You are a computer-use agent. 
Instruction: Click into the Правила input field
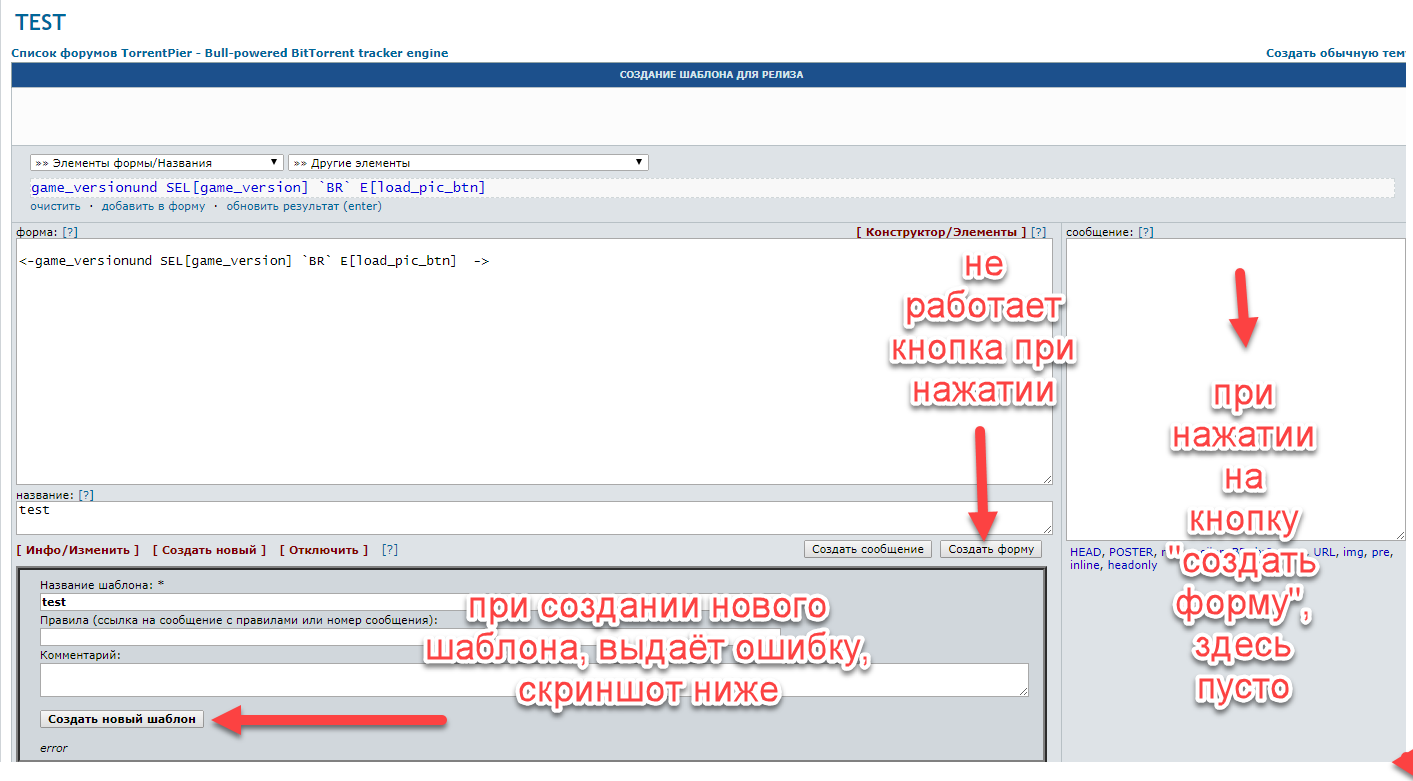(250, 636)
